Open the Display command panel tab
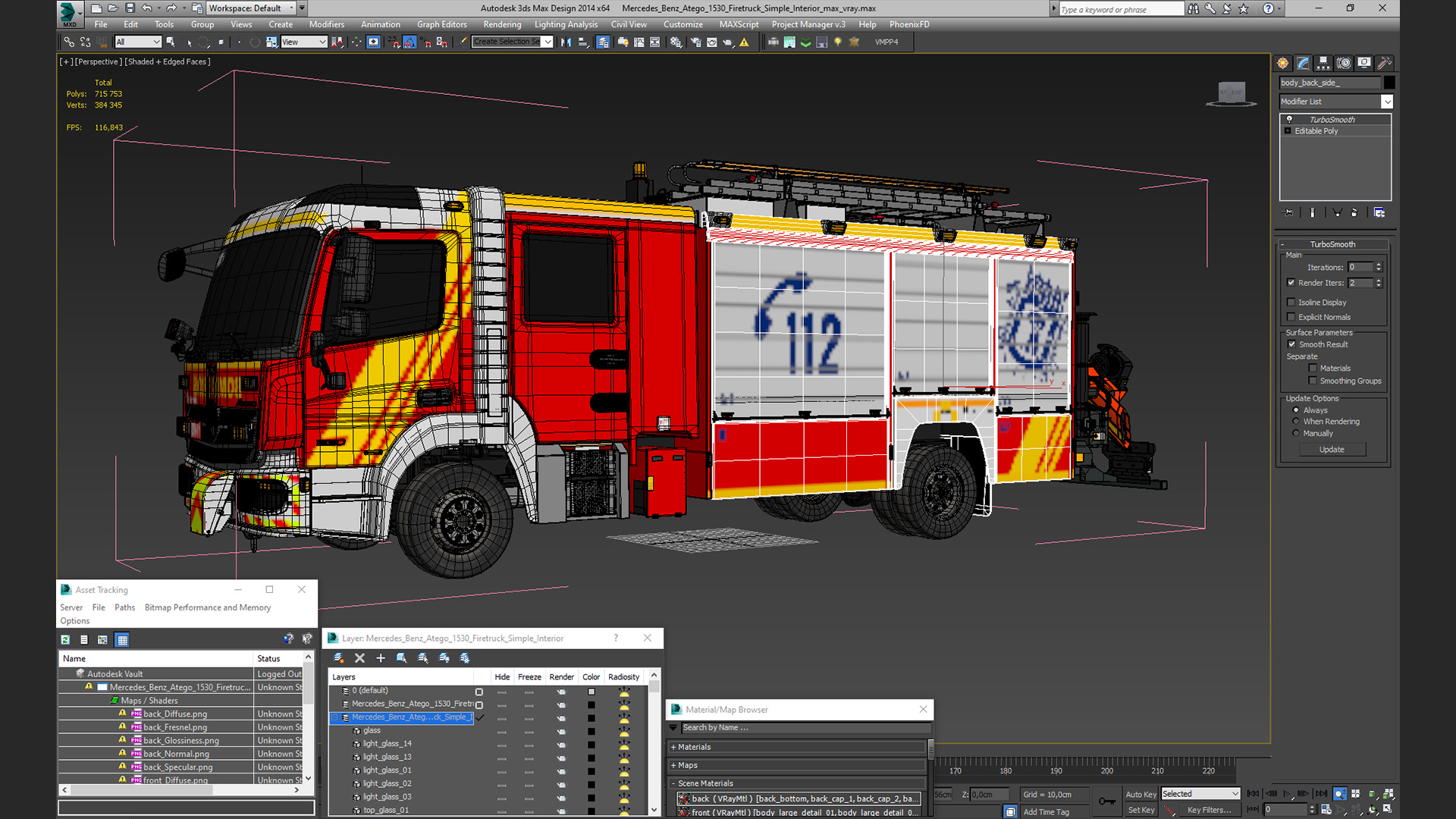 (x=1364, y=63)
